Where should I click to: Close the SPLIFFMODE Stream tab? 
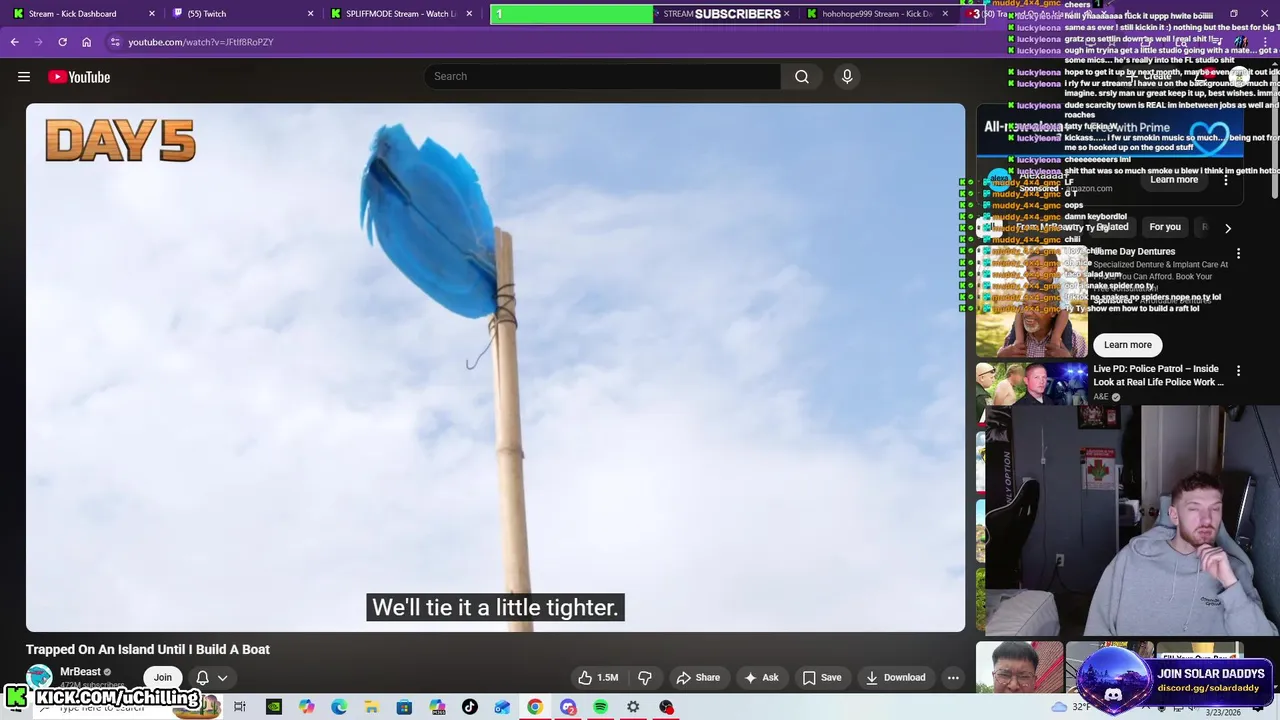pyautogui.click(x=470, y=14)
